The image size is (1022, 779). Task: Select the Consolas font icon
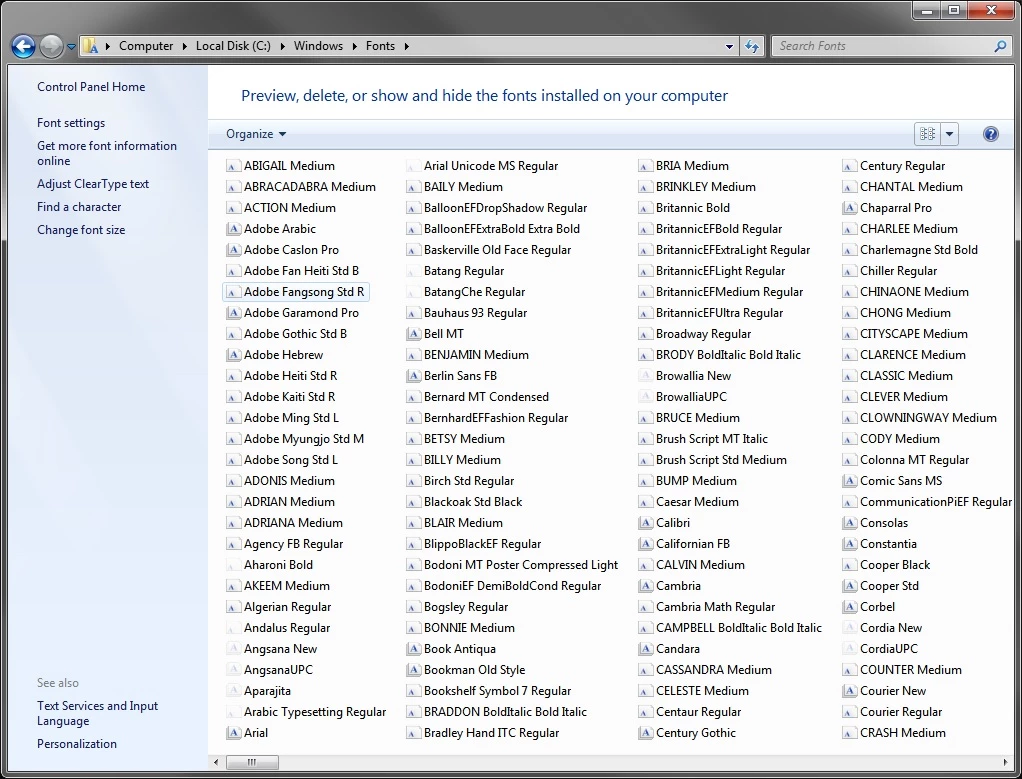849,523
